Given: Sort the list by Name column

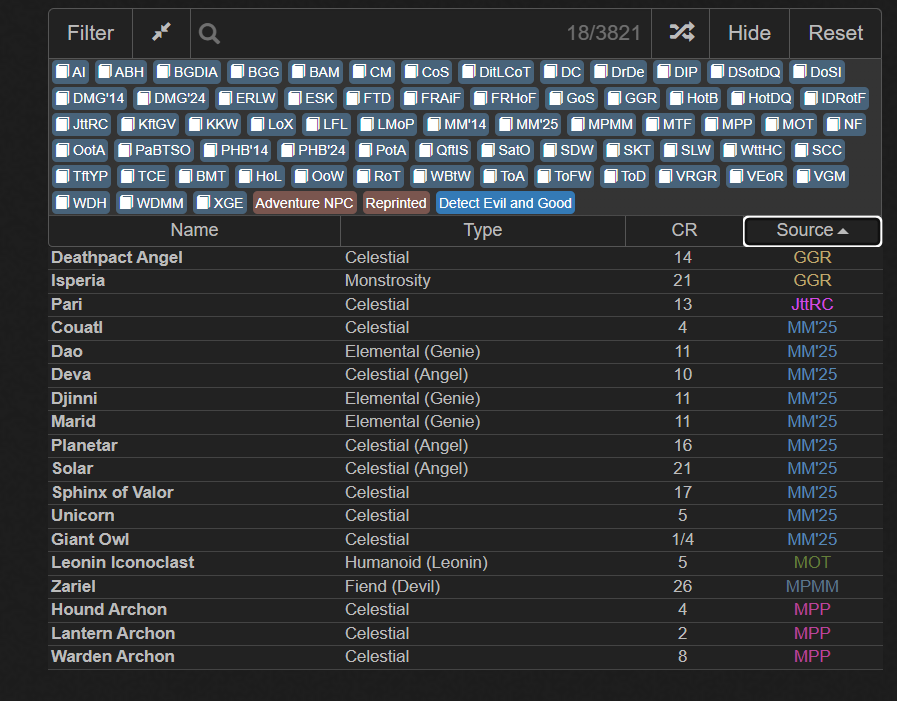Looking at the screenshot, I should pyautogui.click(x=195, y=230).
